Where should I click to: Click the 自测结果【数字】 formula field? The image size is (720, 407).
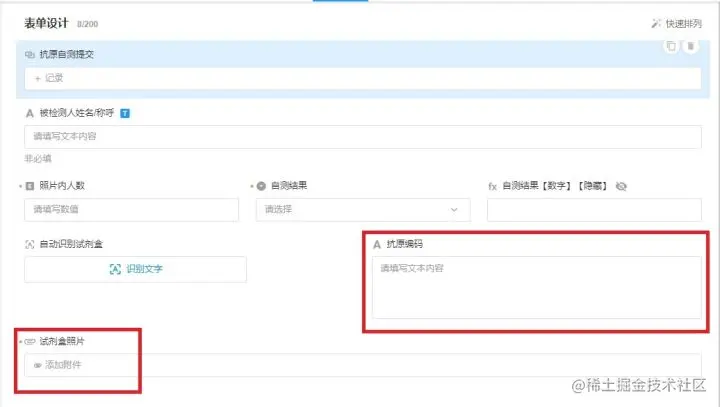click(594, 210)
